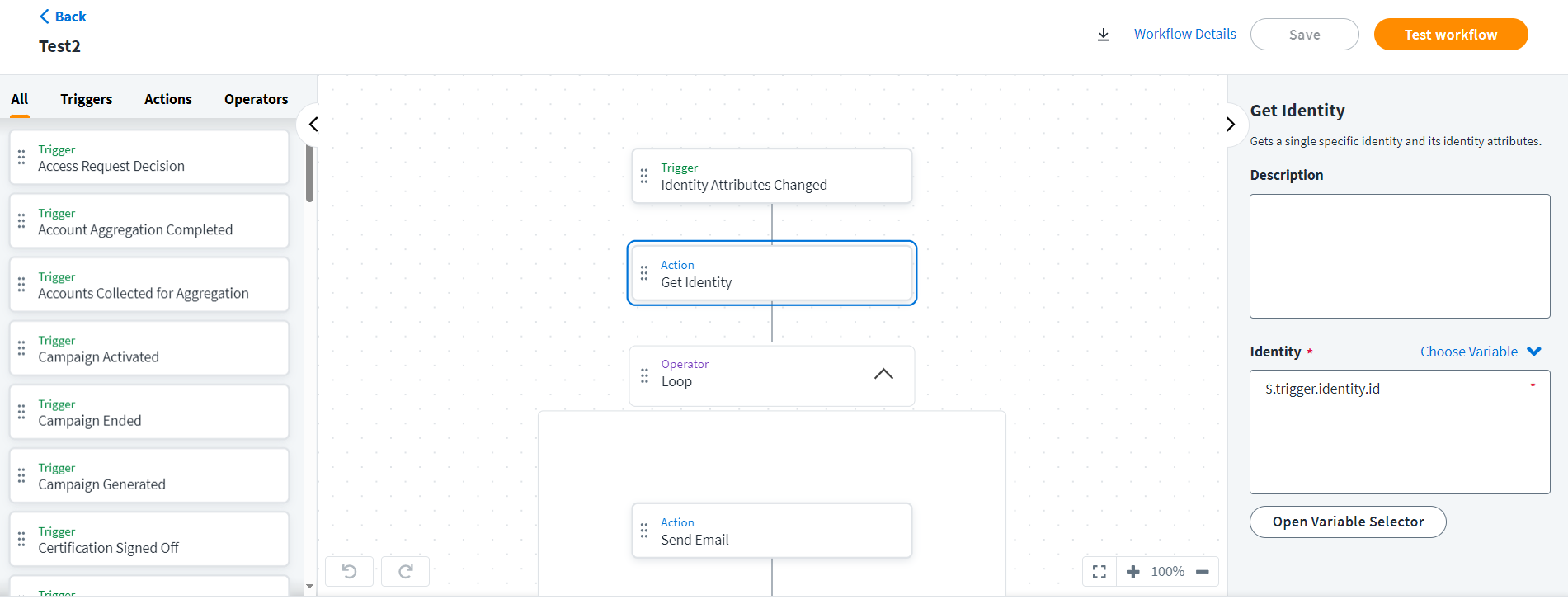
Task: Collapse the left steps panel
Action: (x=313, y=125)
